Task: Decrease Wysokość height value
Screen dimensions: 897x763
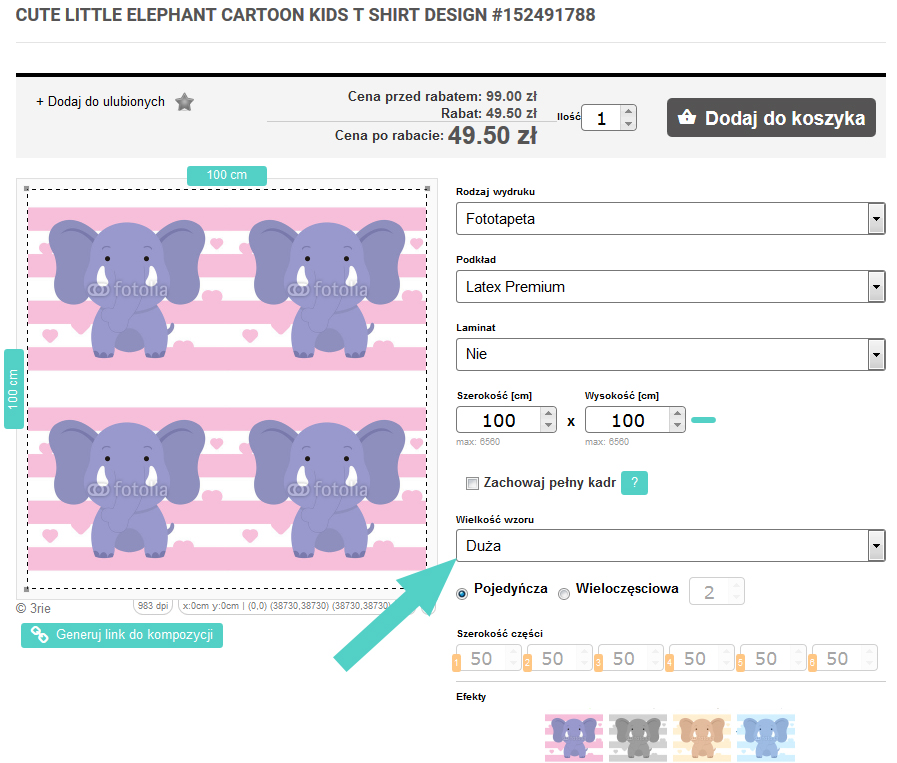Action: [x=678, y=426]
